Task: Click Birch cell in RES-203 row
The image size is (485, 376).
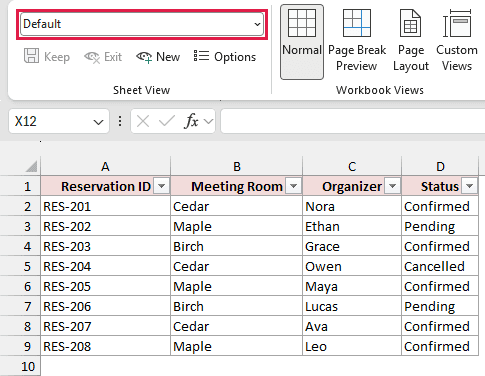Action: point(236,246)
